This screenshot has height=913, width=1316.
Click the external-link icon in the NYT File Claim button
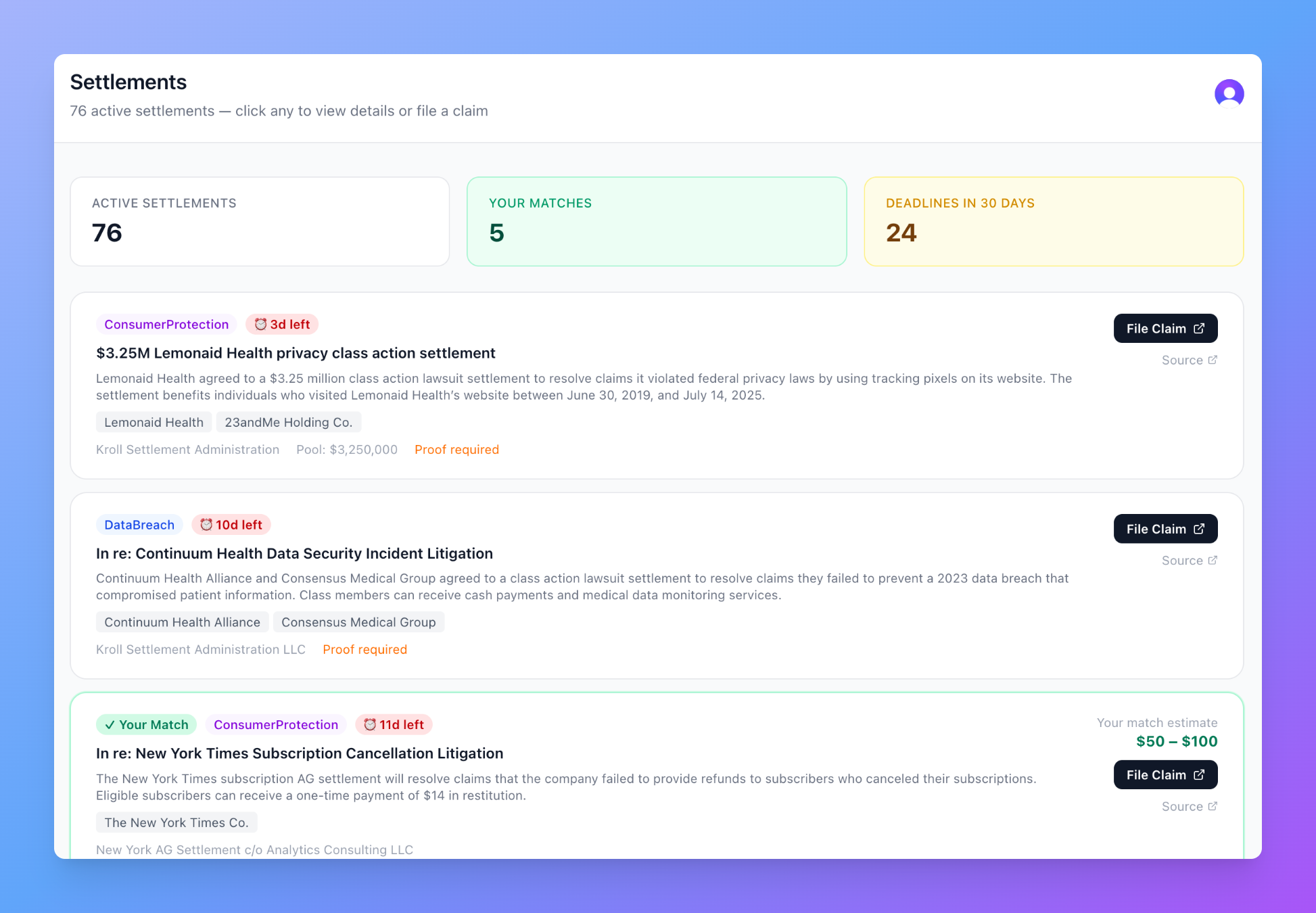pos(1200,775)
